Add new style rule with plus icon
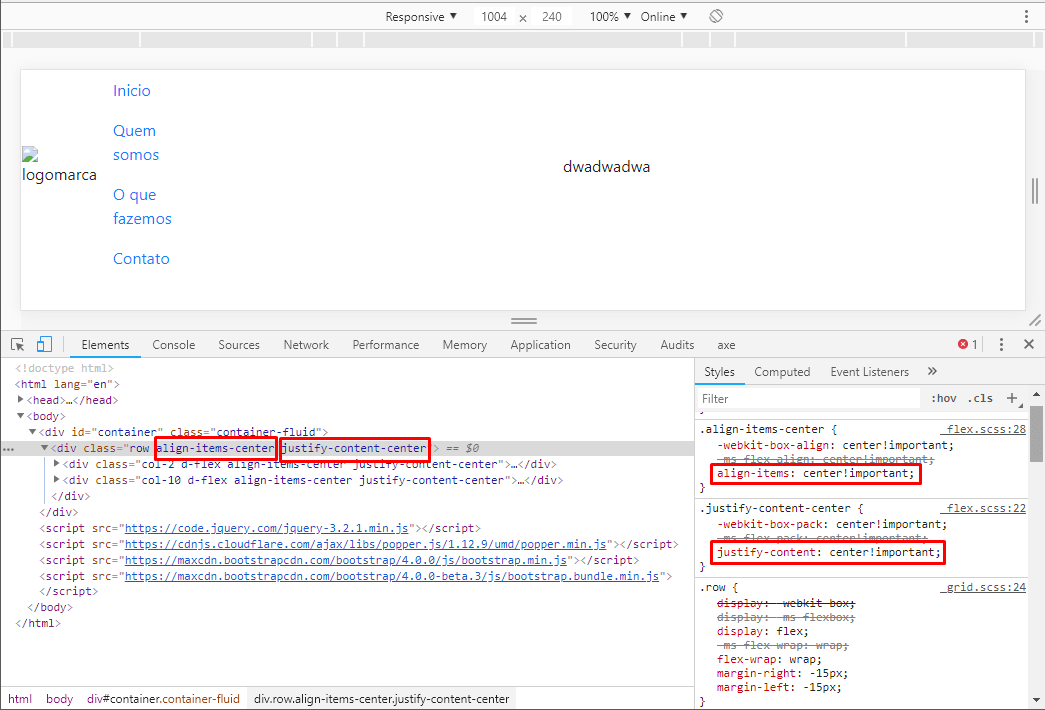This screenshot has width=1045, height=710. (1012, 398)
